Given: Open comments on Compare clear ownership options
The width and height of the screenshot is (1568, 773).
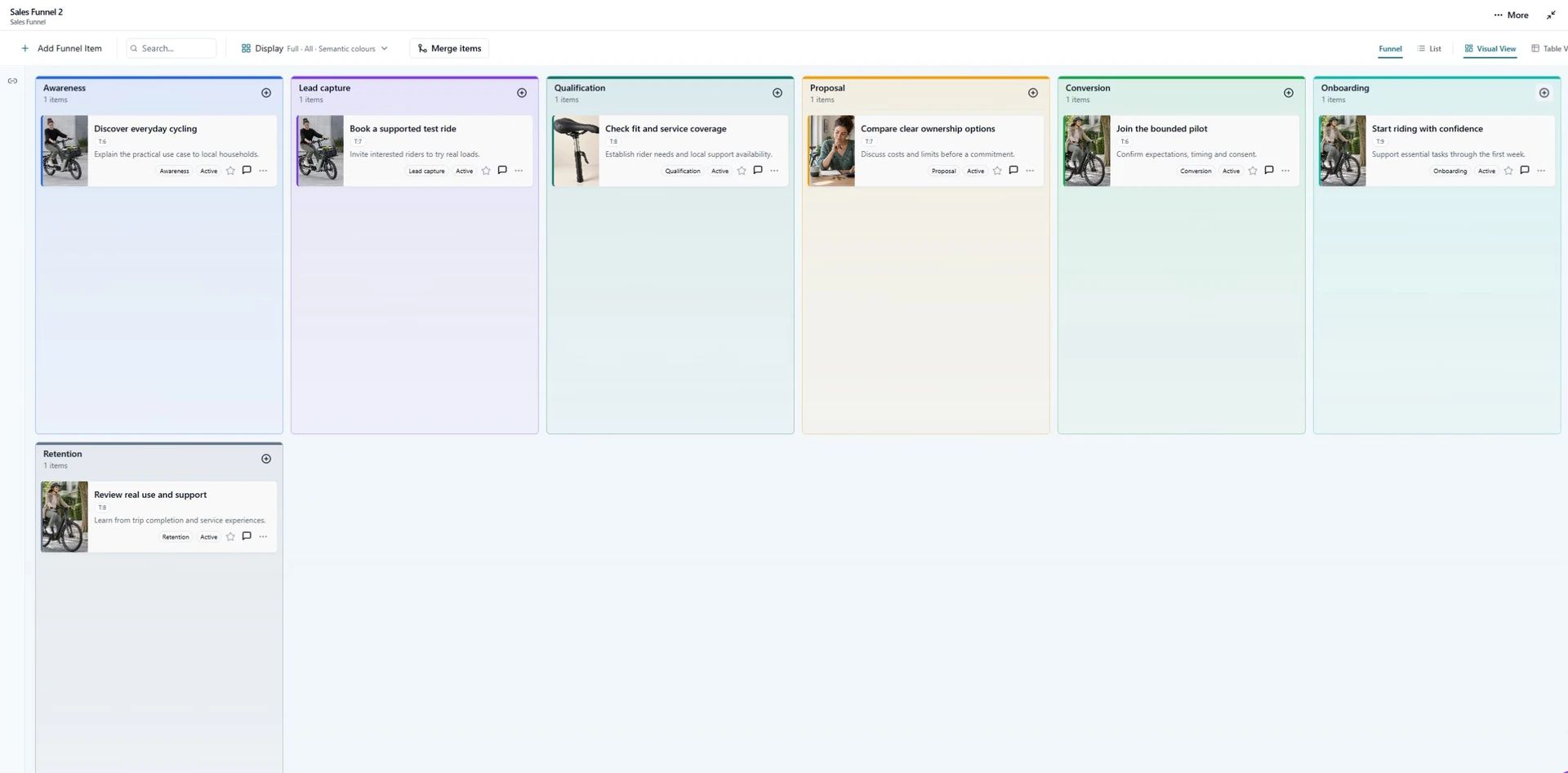Looking at the screenshot, I should click(1013, 171).
